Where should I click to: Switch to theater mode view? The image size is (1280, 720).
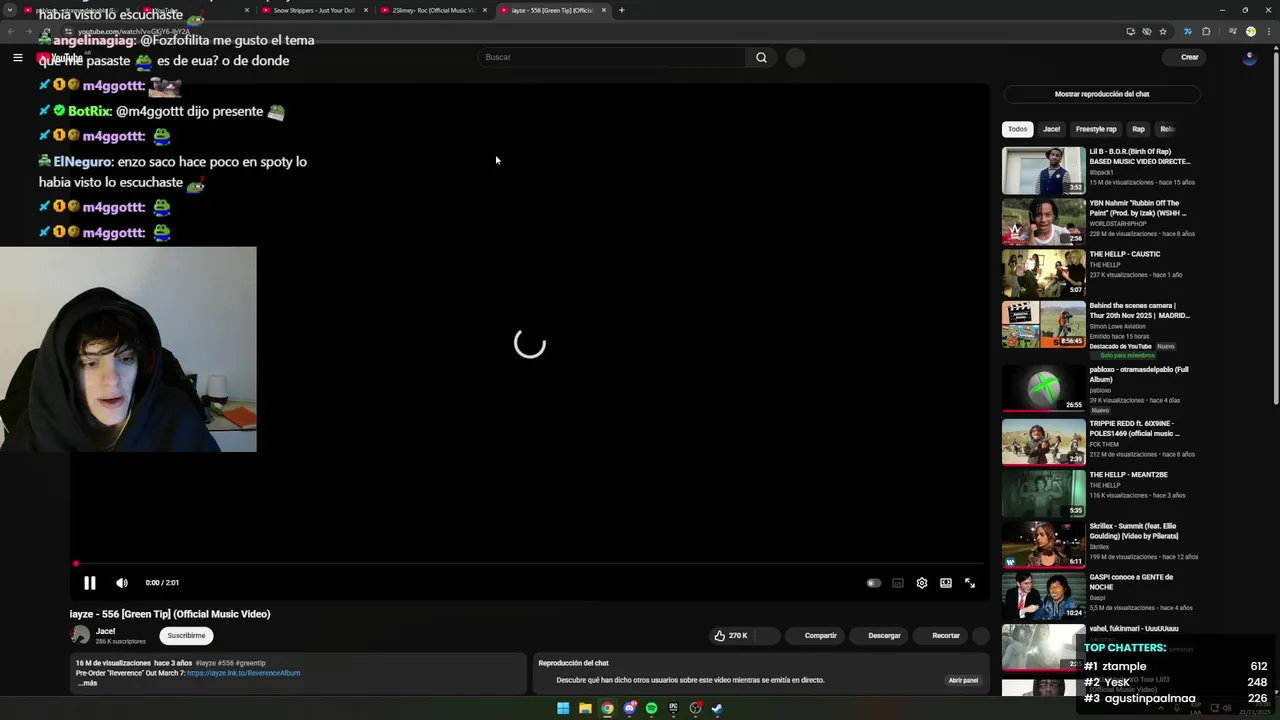click(x=946, y=583)
